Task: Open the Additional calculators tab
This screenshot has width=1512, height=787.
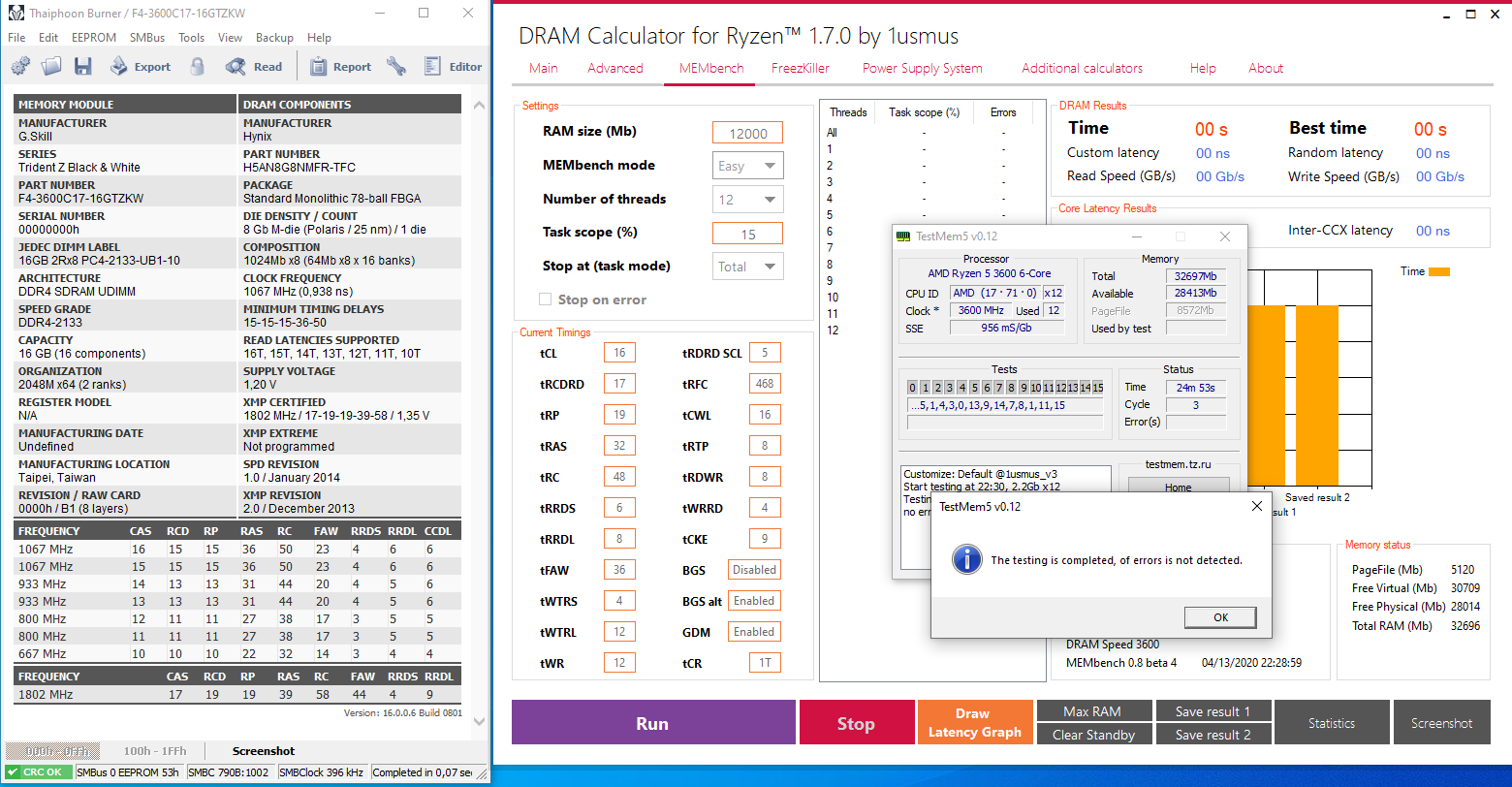Action: click(1083, 68)
